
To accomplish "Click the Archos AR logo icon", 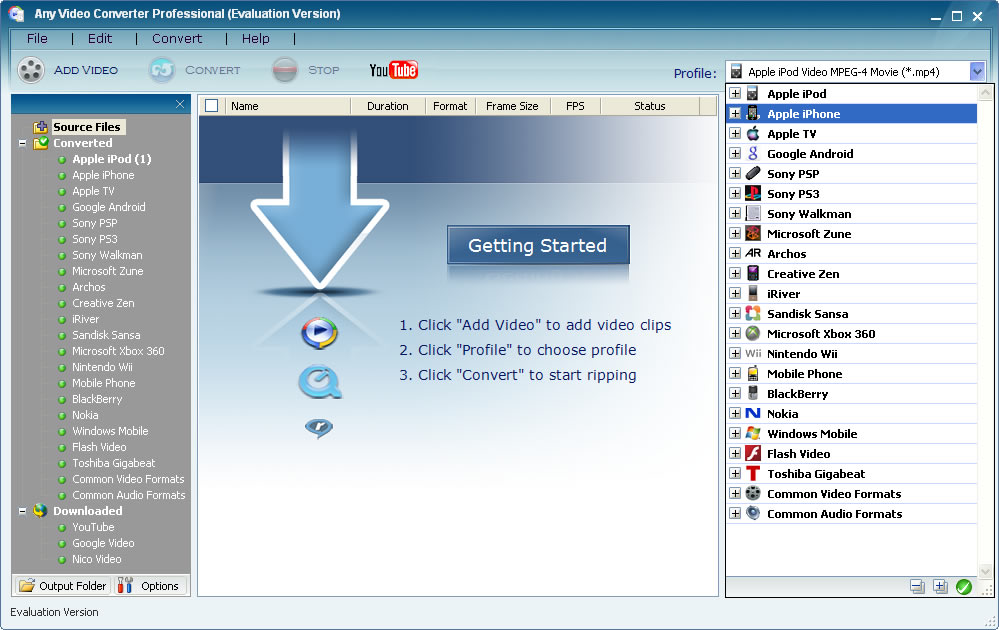I will pyautogui.click(x=753, y=254).
